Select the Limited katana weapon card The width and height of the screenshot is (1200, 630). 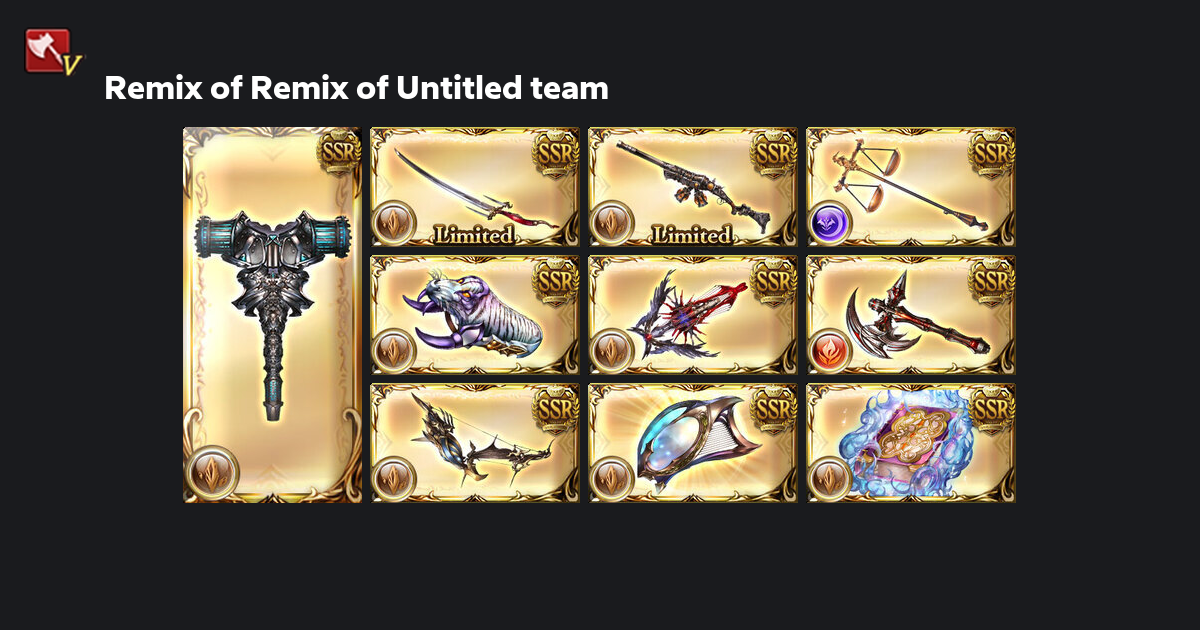click(475, 187)
